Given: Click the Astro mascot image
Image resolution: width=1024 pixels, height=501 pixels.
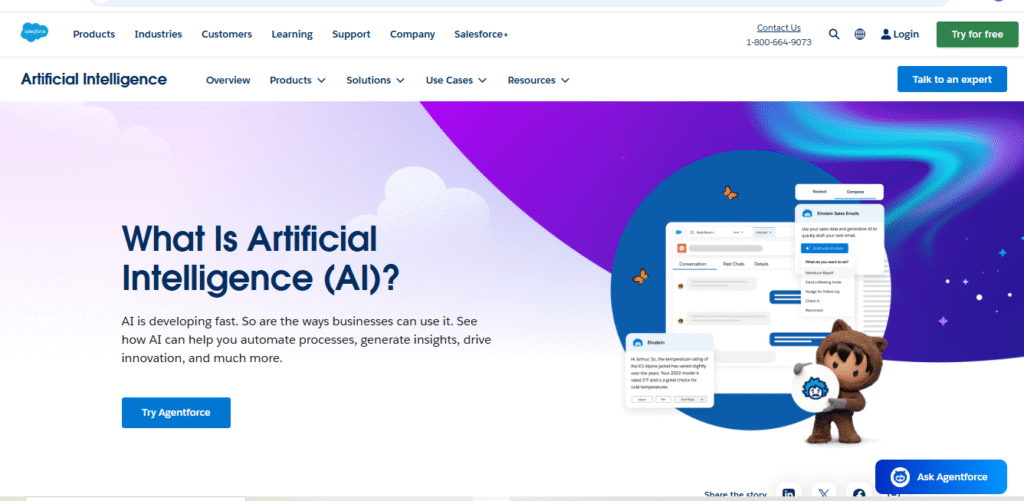Looking at the screenshot, I should coord(838,382).
